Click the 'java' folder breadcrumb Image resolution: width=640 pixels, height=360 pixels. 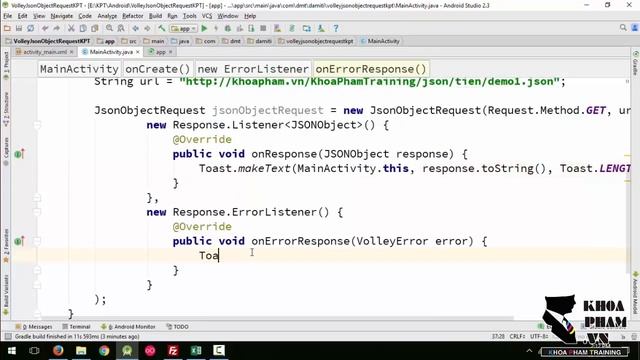coord(180,41)
